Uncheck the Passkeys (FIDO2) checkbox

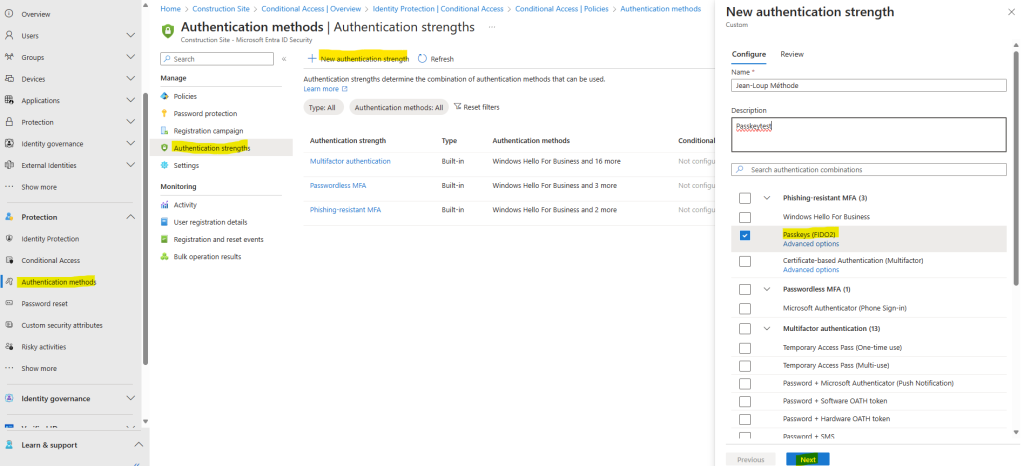click(x=744, y=236)
